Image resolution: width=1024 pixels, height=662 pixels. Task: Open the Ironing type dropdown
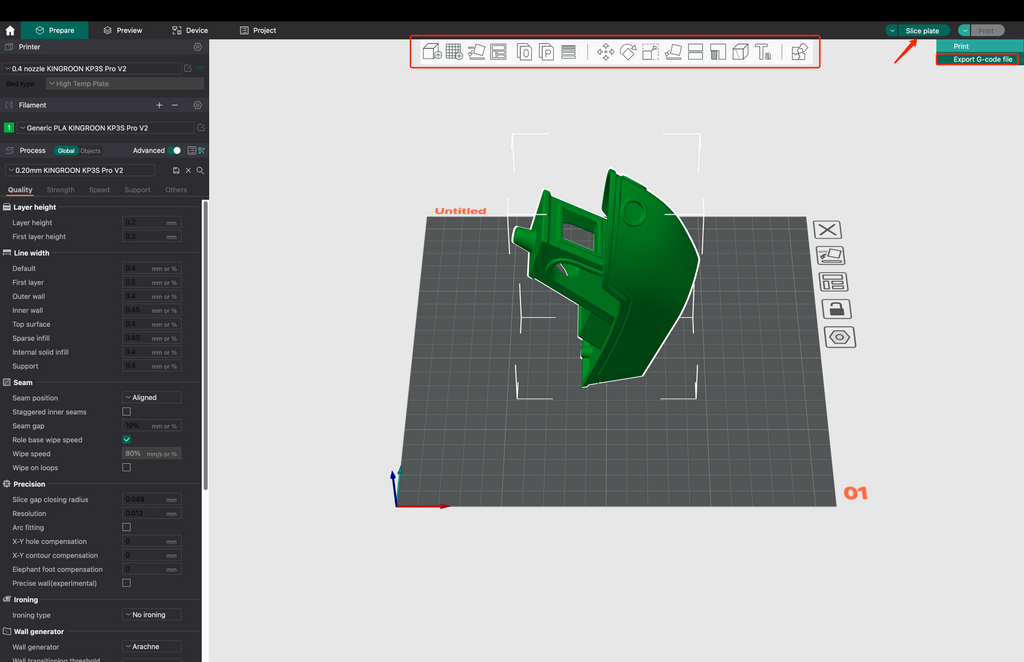(151, 614)
